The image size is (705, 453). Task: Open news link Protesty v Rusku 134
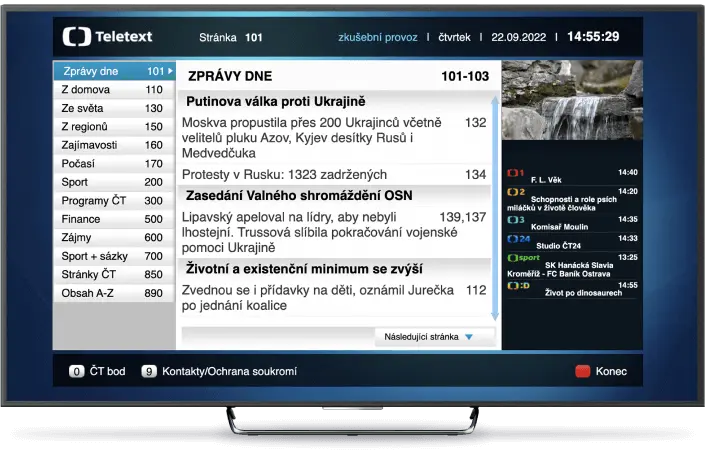[x=334, y=174]
